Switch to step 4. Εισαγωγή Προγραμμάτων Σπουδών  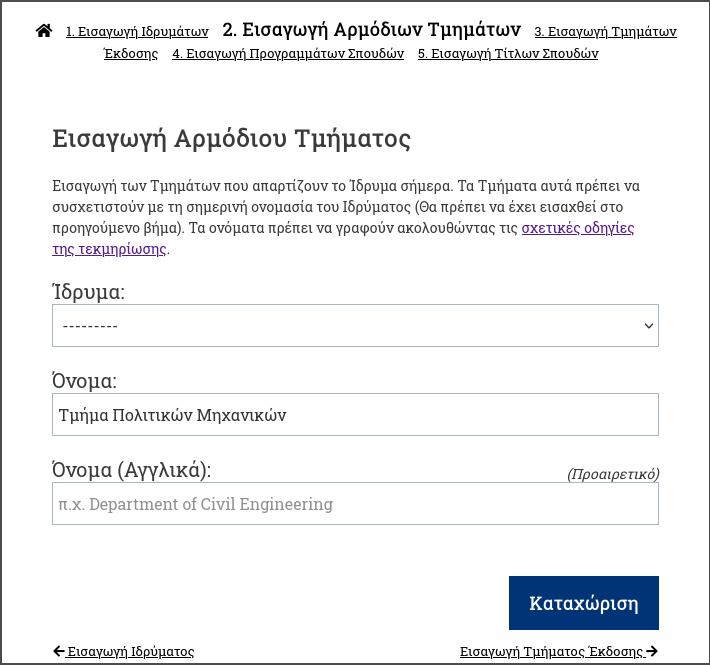point(288,53)
